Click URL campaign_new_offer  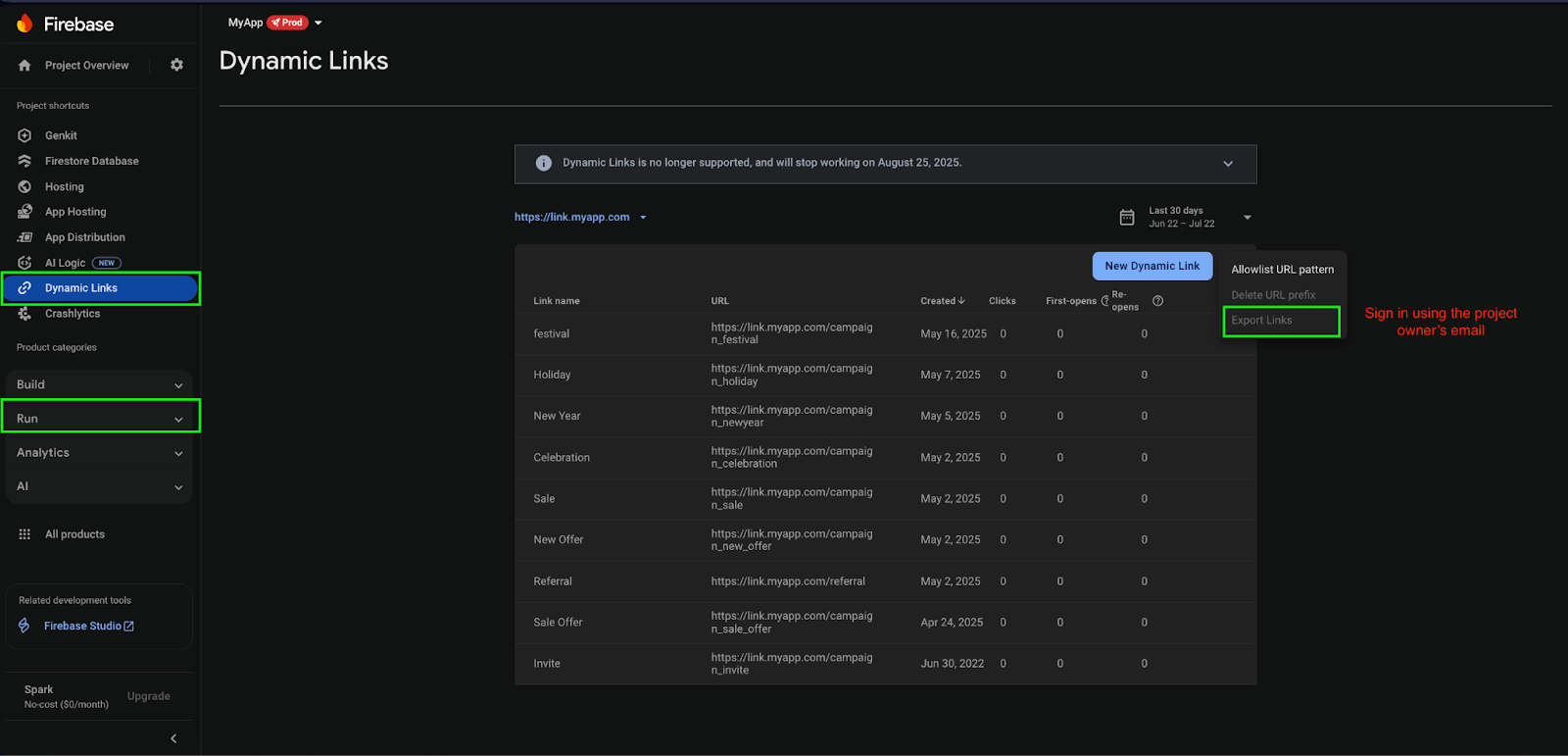(x=792, y=540)
